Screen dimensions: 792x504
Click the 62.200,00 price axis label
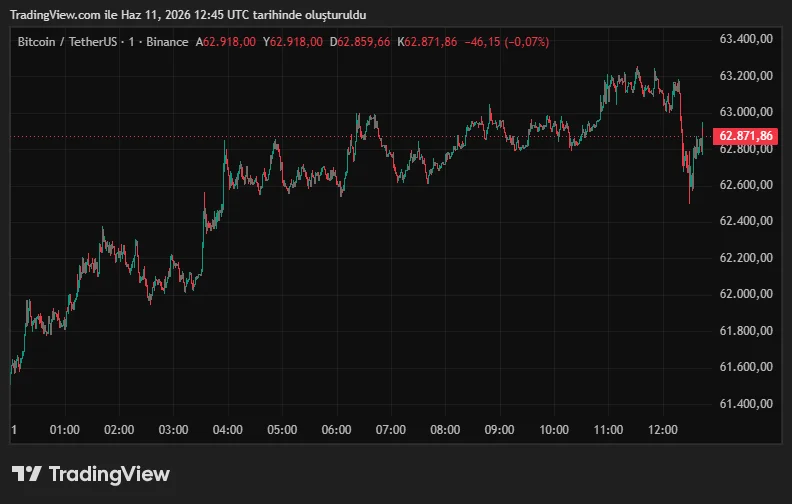pos(746,258)
